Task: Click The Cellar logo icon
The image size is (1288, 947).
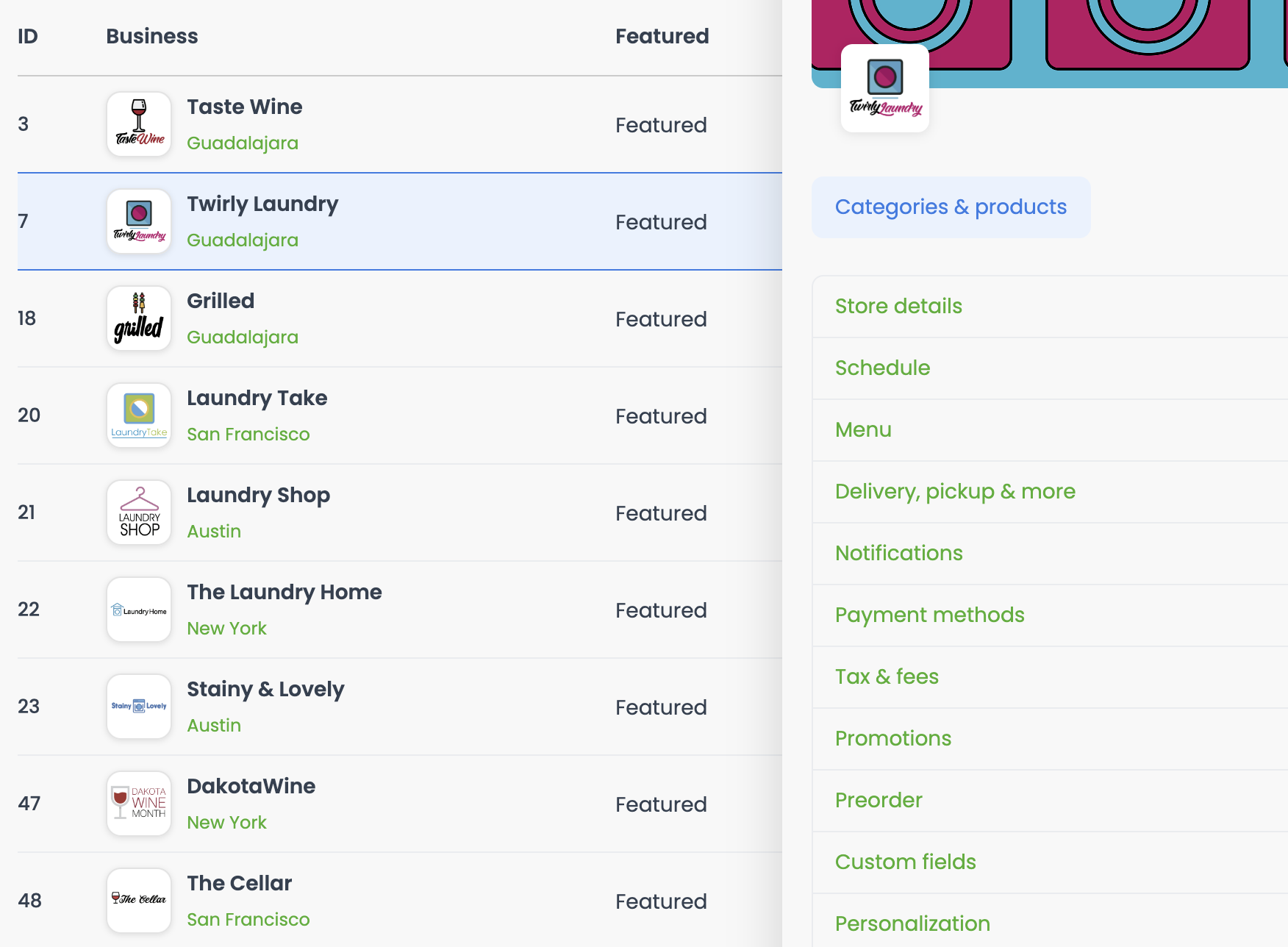Action: point(139,901)
